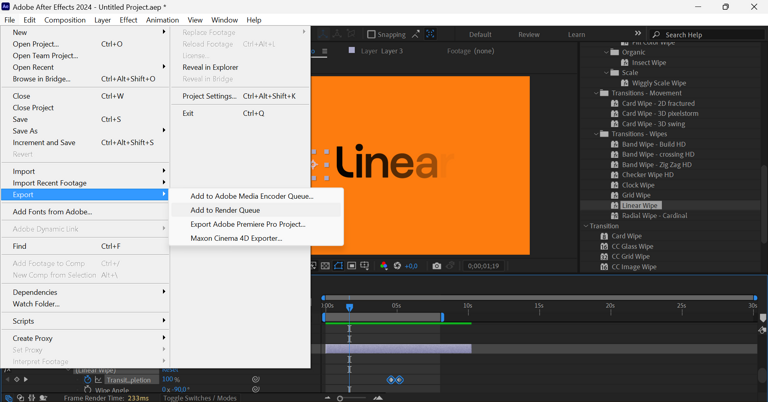Click the second Transition Completion keyframe in the timeline
768x402 pixels.
coord(400,379)
